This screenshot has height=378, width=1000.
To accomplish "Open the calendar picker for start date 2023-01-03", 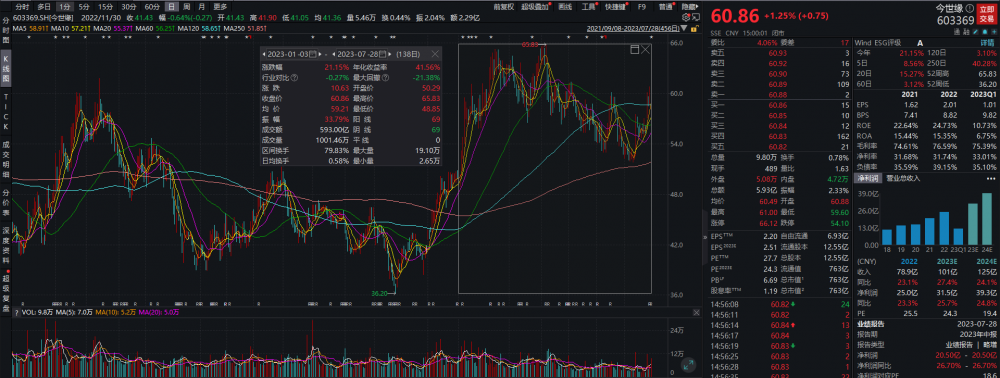I will click(312, 54).
